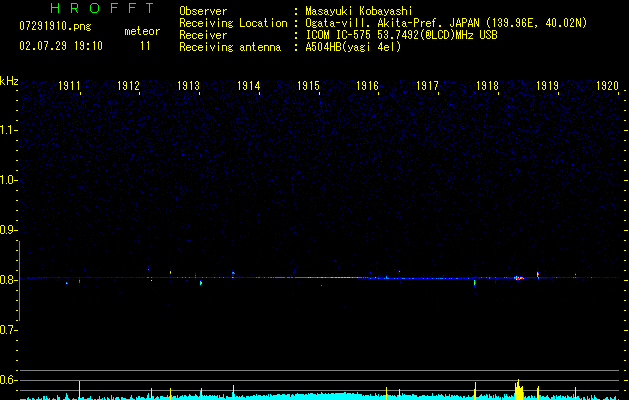Click the 0.6 kHz axis label
The width and height of the screenshot is (629, 400).
[8, 380]
